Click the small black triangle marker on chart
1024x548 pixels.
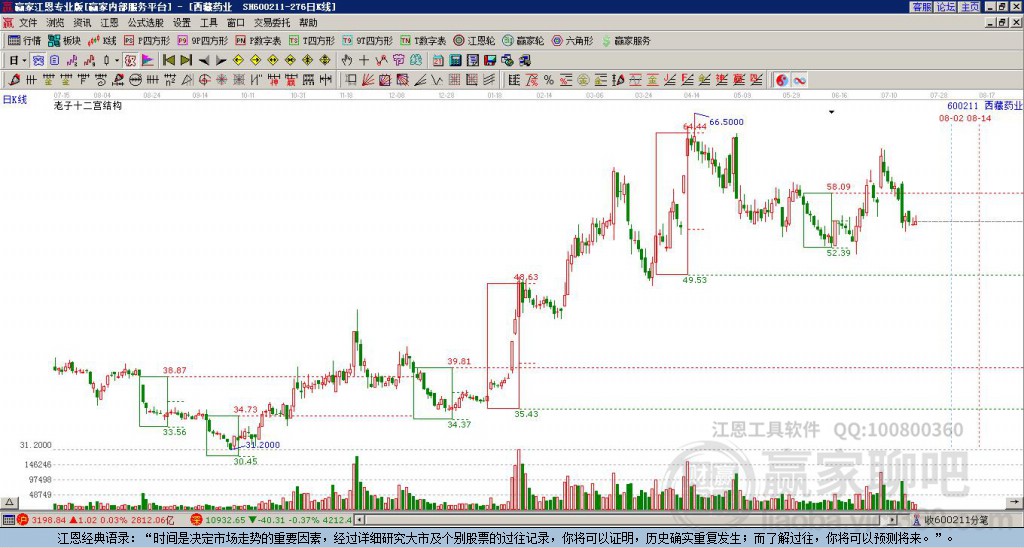[x=832, y=112]
